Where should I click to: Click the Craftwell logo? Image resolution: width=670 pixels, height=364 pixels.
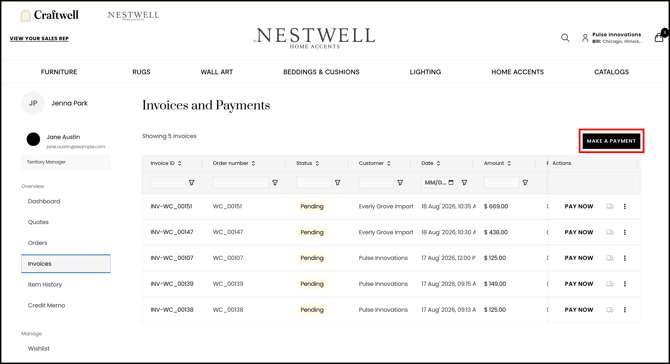pyautogui.click(x=50, y=15)
